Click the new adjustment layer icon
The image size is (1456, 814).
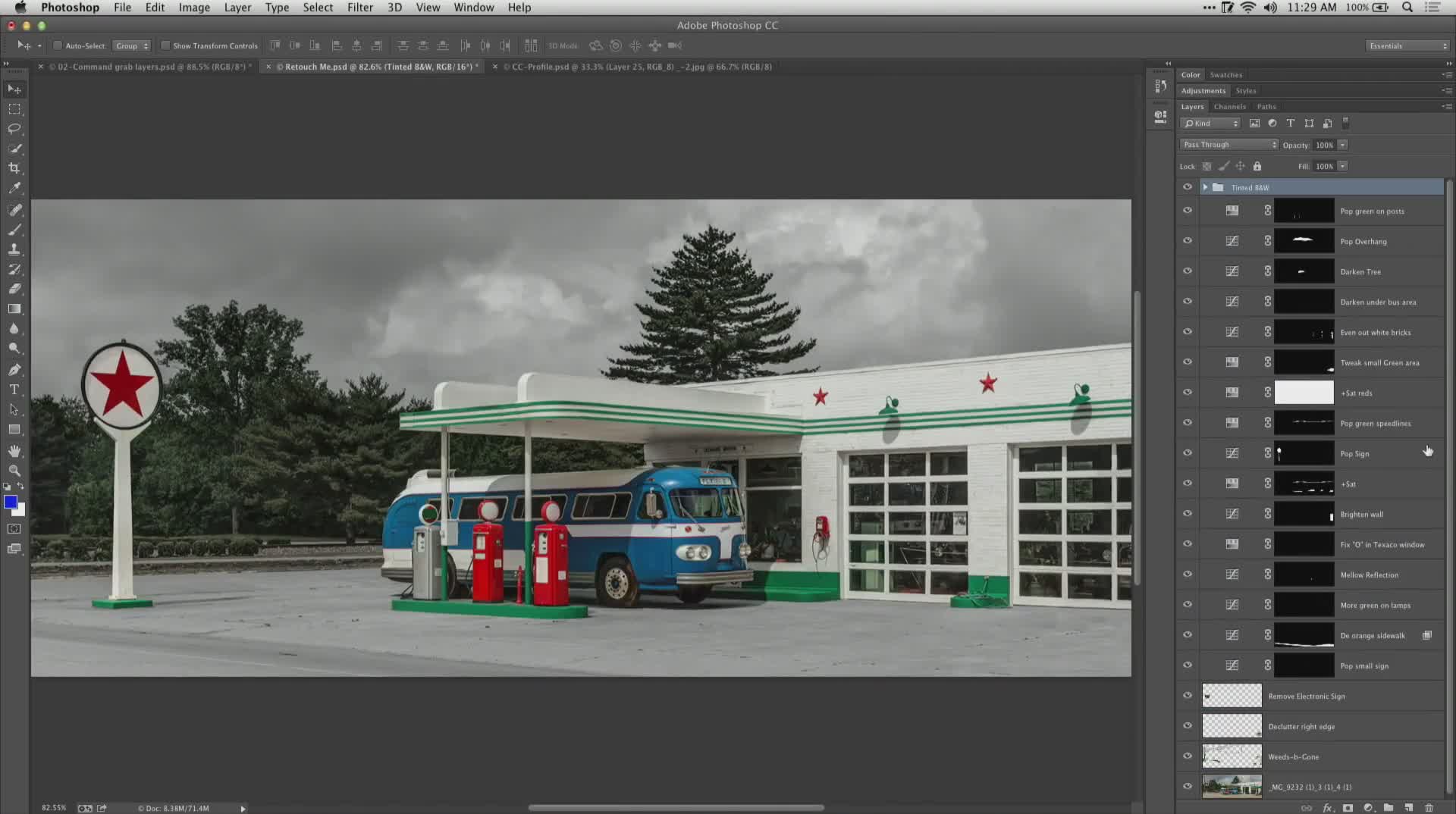[1368, 808]
